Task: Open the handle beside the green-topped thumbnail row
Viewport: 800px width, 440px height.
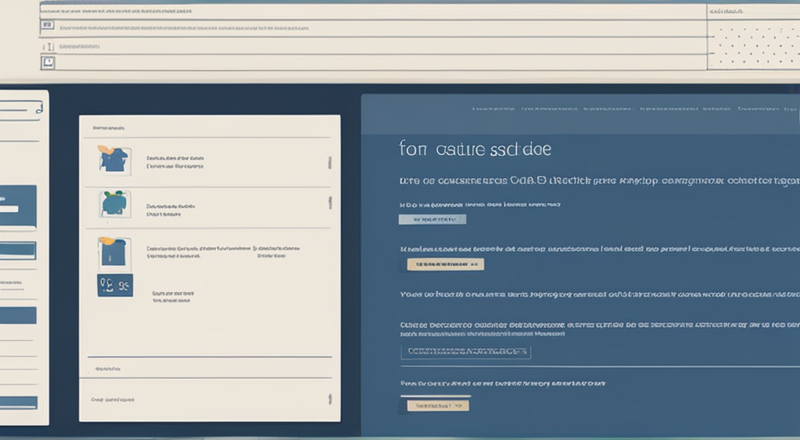Action: (x=330, y=203)
